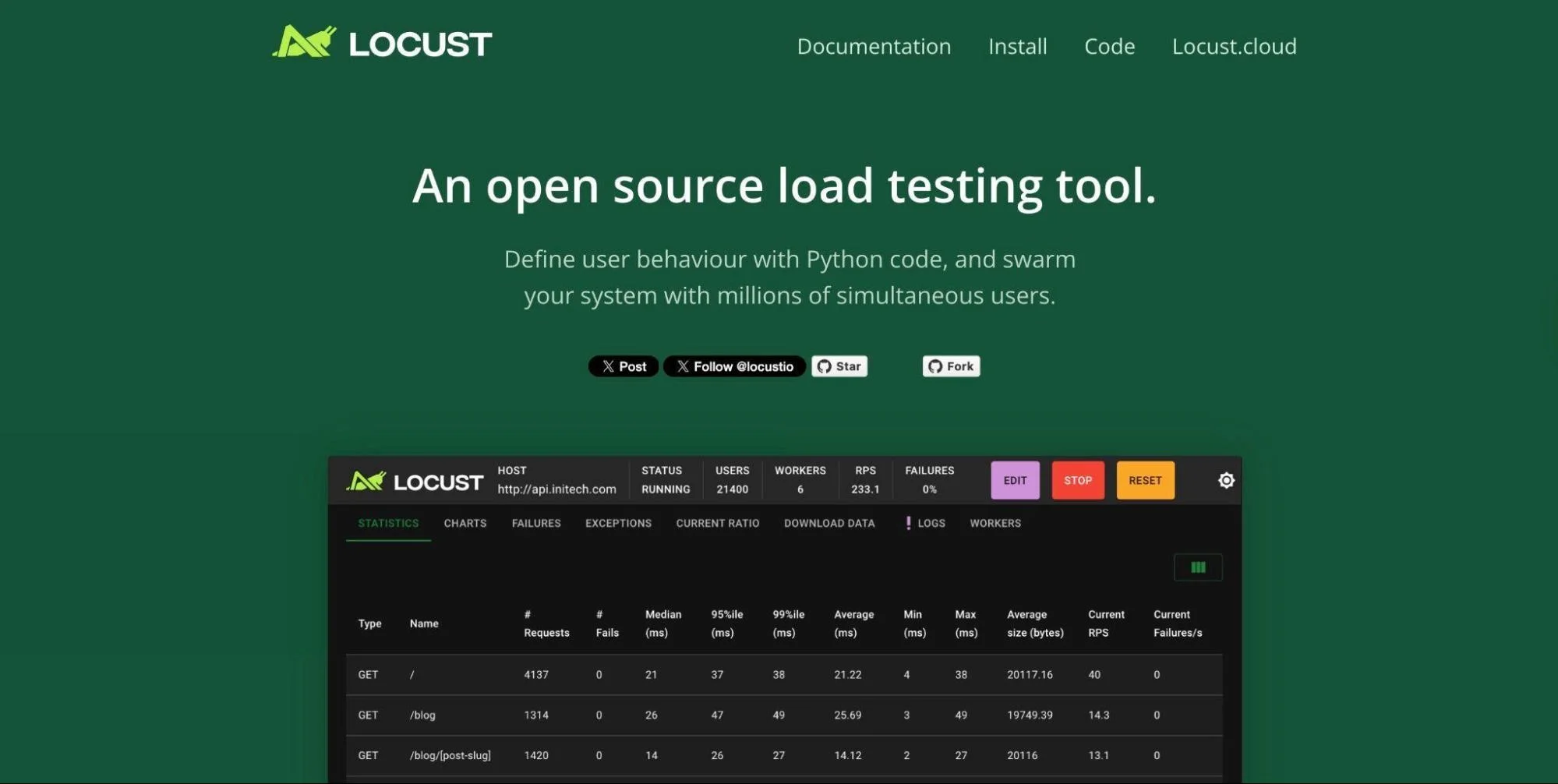Open the Documentation link
Image resolution: width=1558 pixels, height=784 pixels.
point(874,47)
